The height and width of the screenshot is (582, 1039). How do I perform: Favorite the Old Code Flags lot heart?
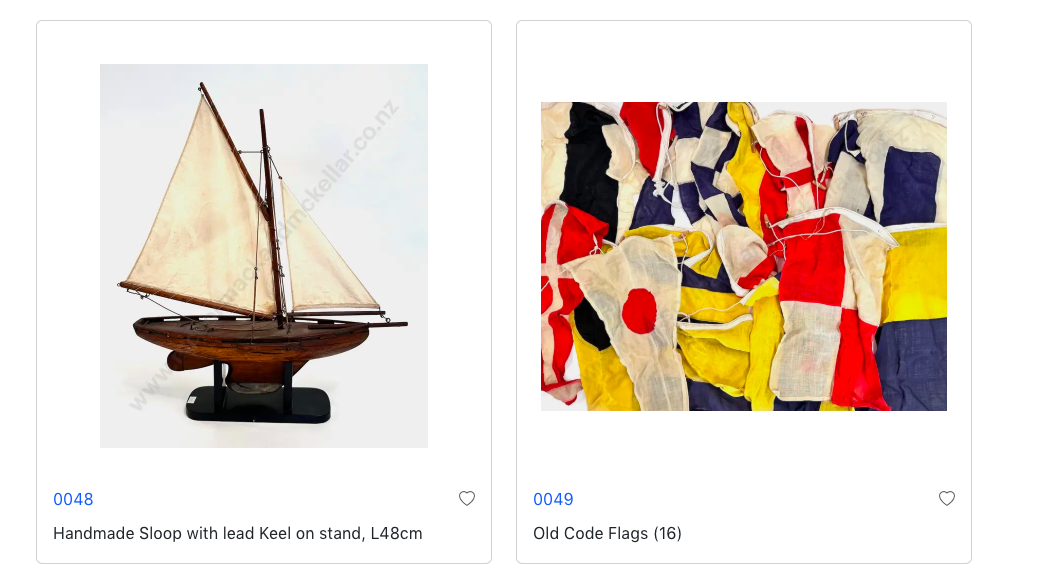[x=947, y=498]
